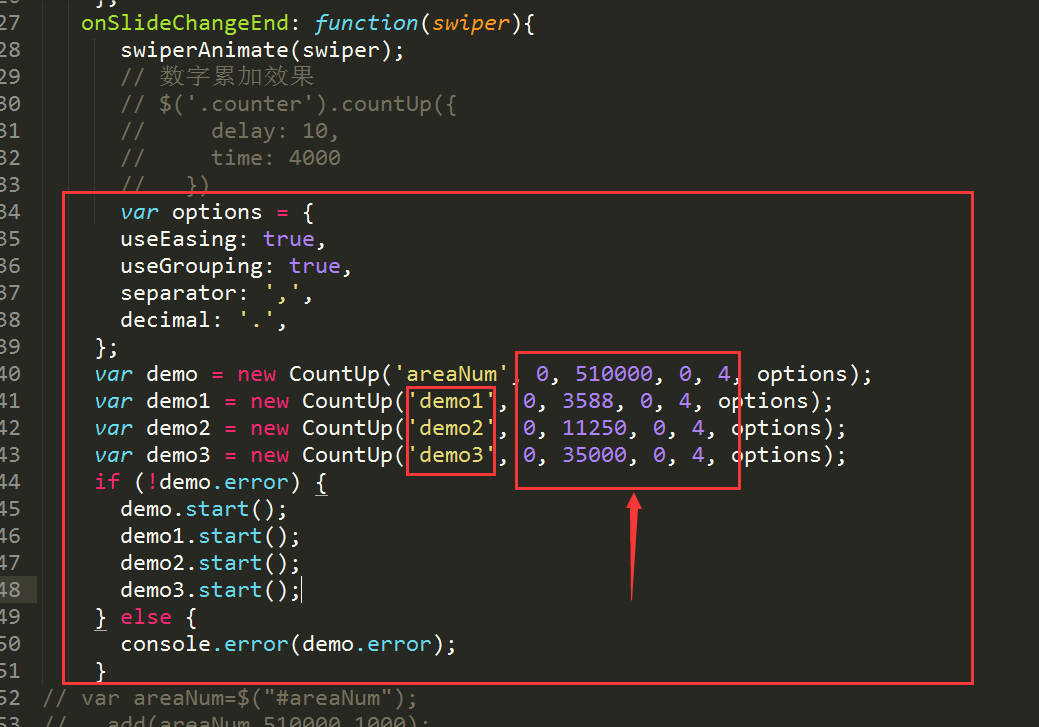Click the demo1.start(); statement
Image resolution: width=1039 pixels, height=727 pixels.
coord(210,537)
